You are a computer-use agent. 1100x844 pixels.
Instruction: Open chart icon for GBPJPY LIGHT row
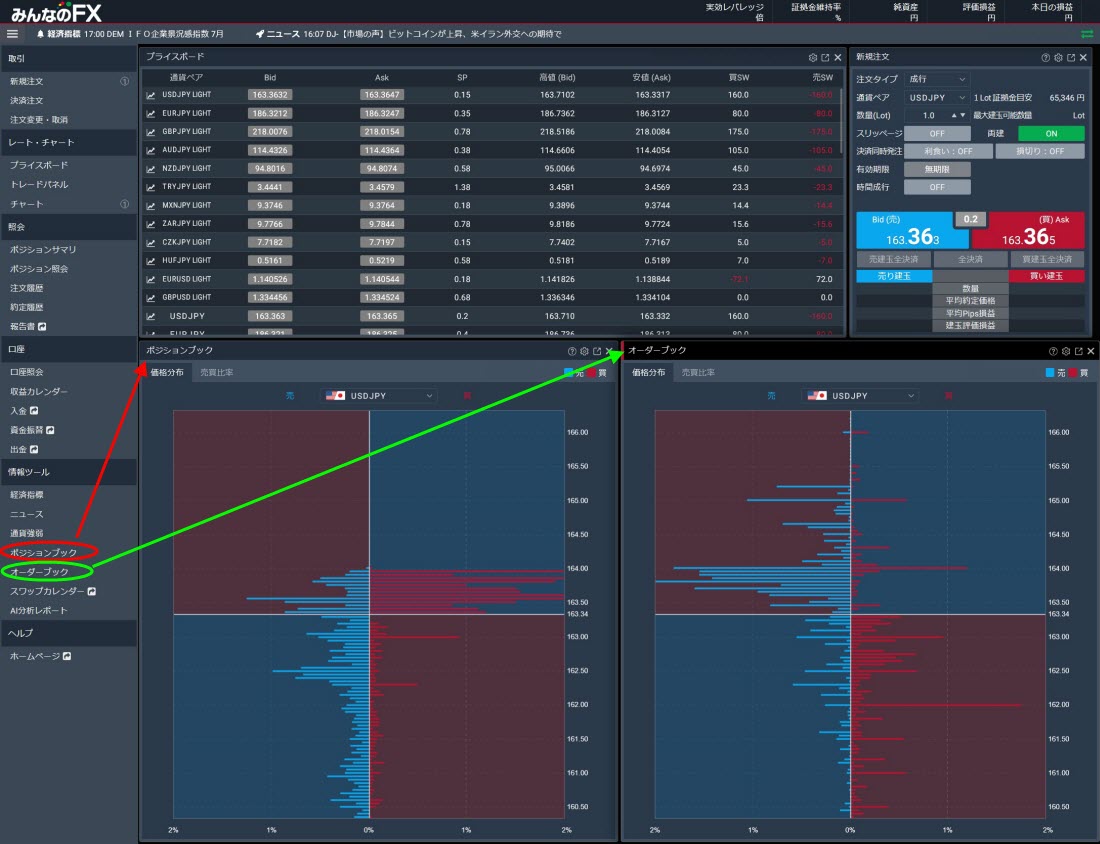[x=151, y=132]
